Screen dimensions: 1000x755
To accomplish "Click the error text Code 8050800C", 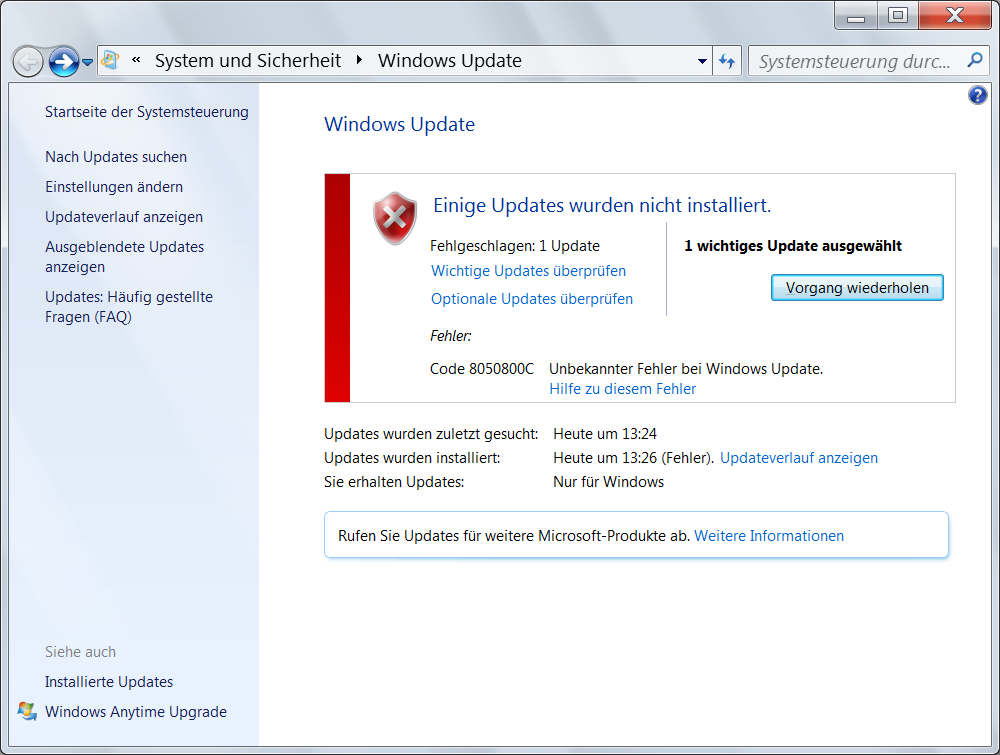I will (x=482, y=369).
